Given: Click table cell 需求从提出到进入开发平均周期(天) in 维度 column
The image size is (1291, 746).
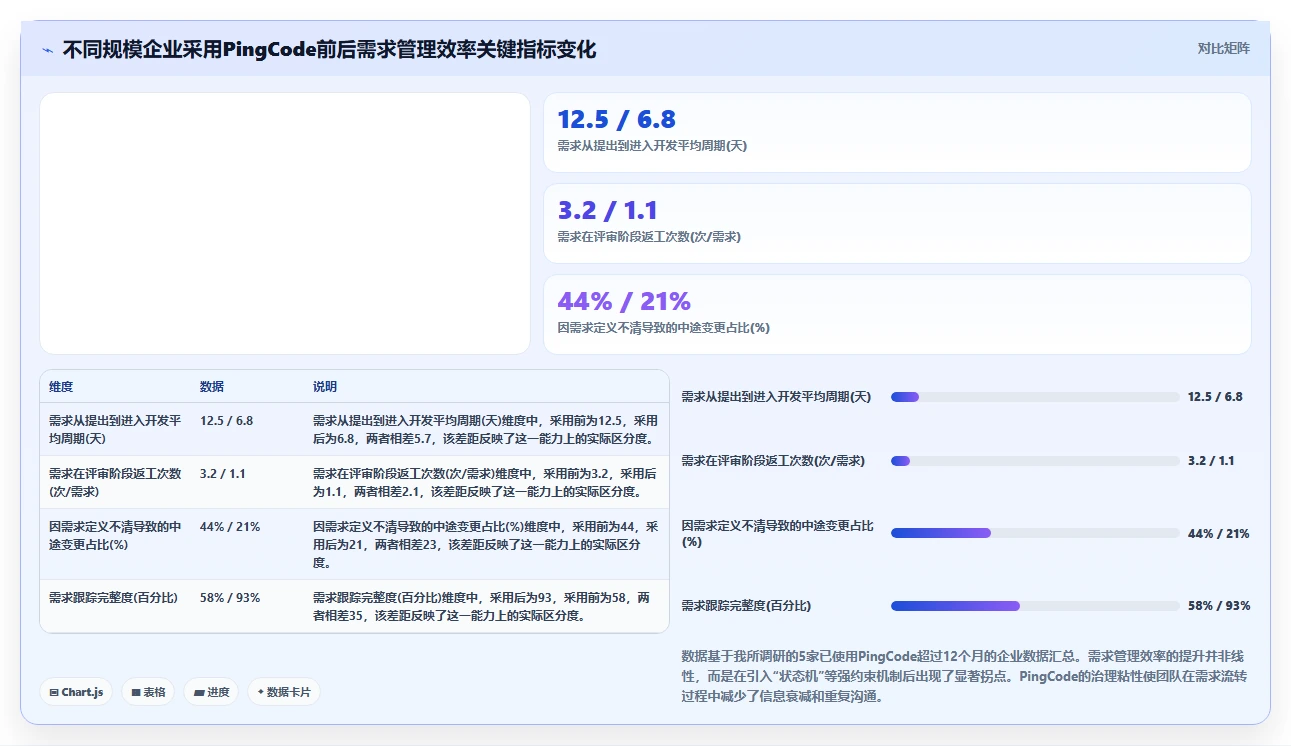Looking at the screenshot, I should [x=115, y=429].
